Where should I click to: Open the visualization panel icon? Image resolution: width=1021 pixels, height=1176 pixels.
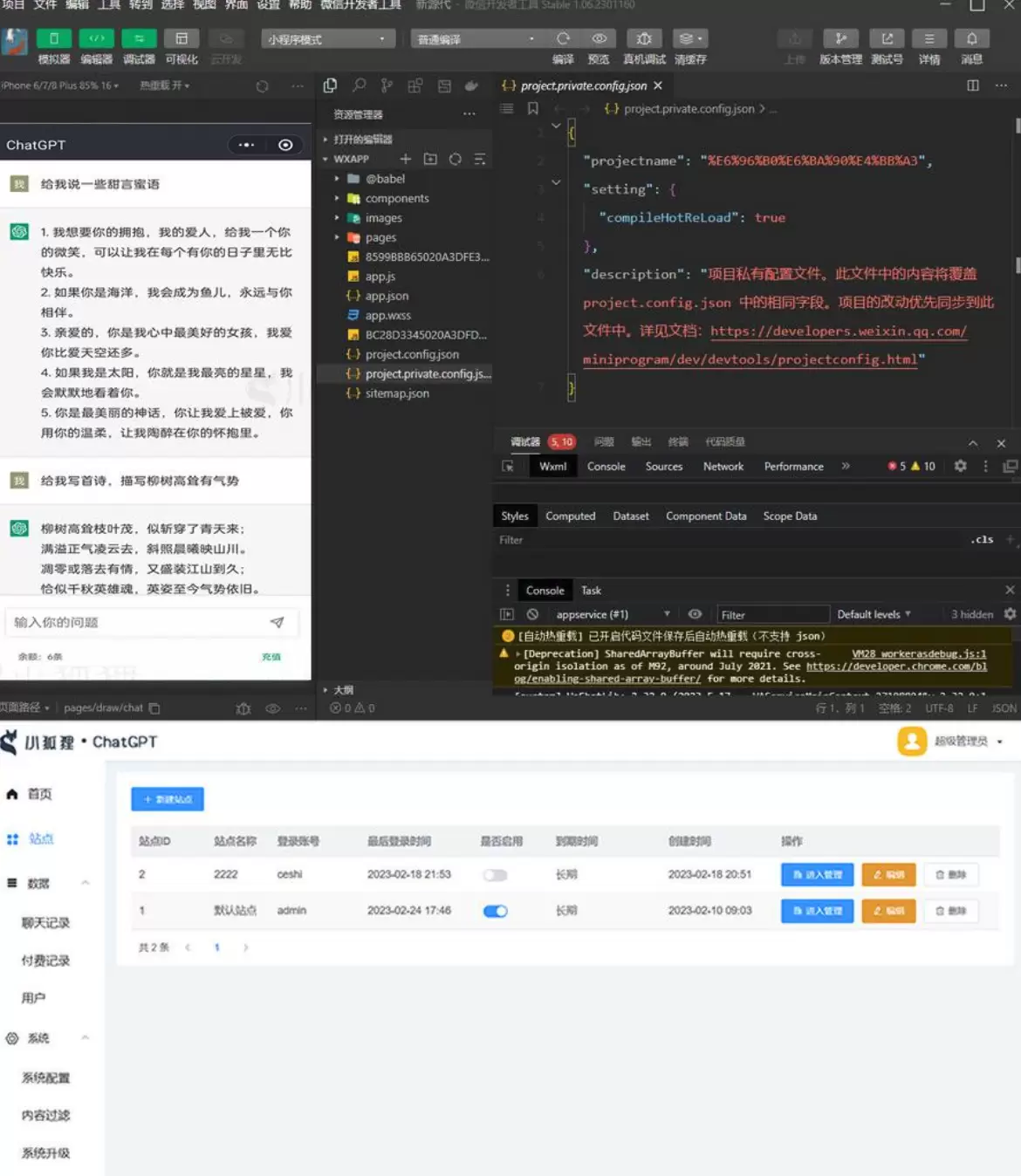click(x=182, y=39)
